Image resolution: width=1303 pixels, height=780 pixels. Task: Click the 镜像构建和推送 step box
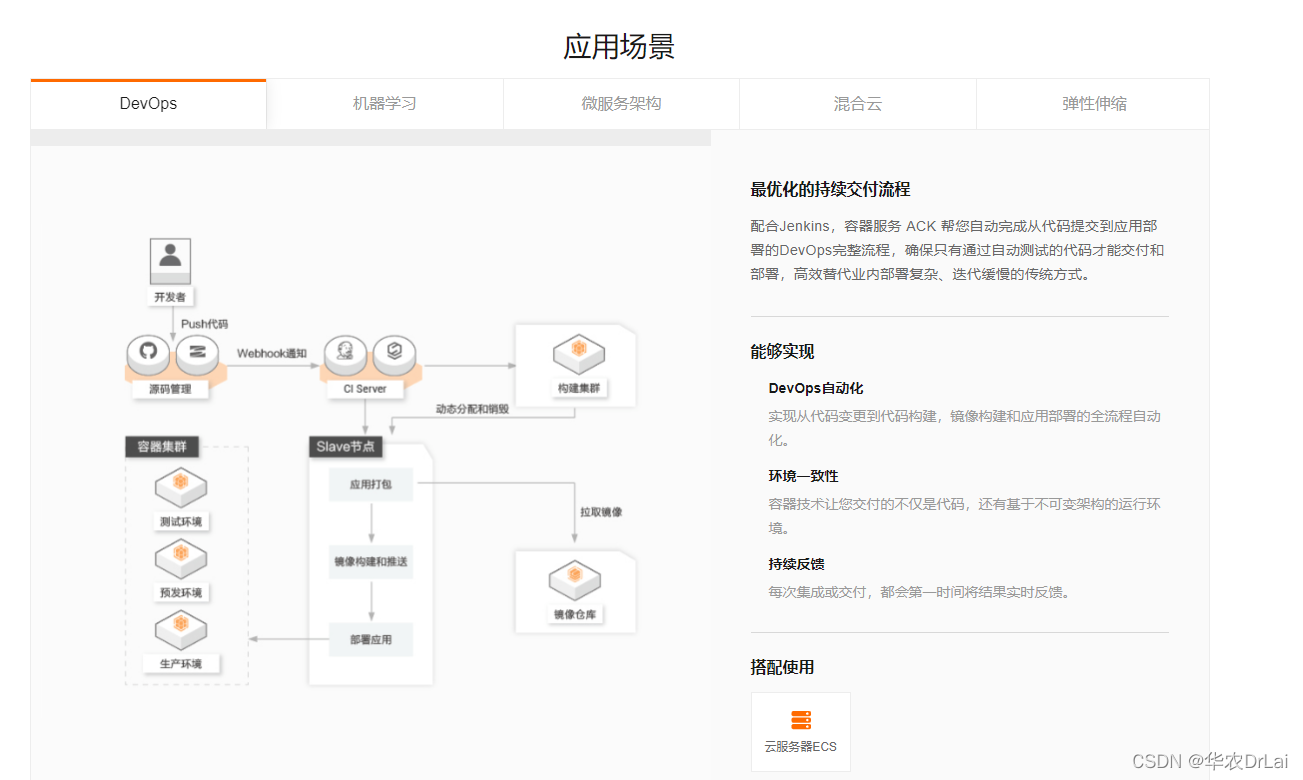[x=371, y=562]
